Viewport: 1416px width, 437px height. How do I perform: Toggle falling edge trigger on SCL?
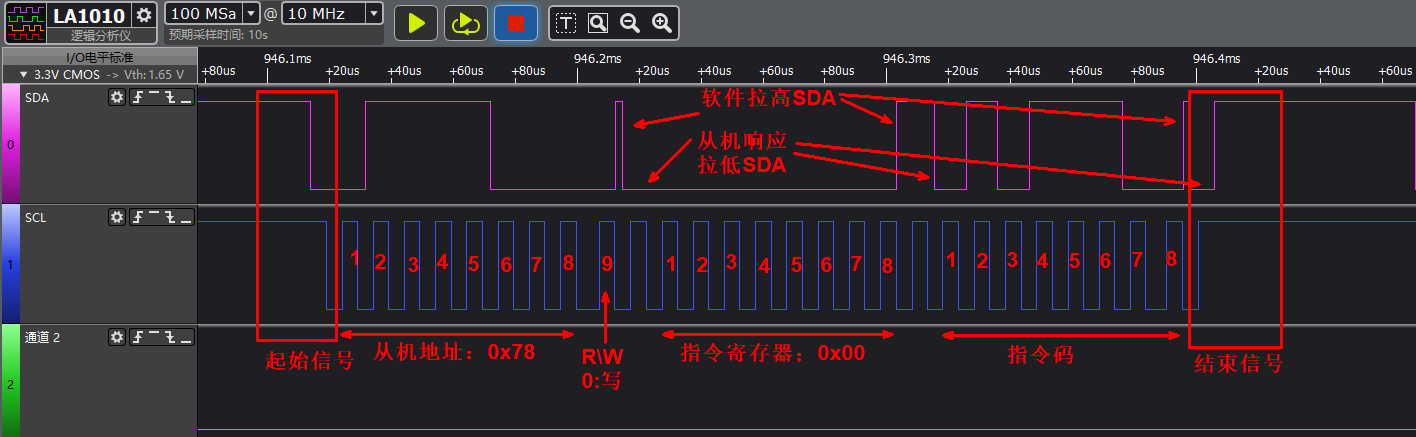pos(170,217)
